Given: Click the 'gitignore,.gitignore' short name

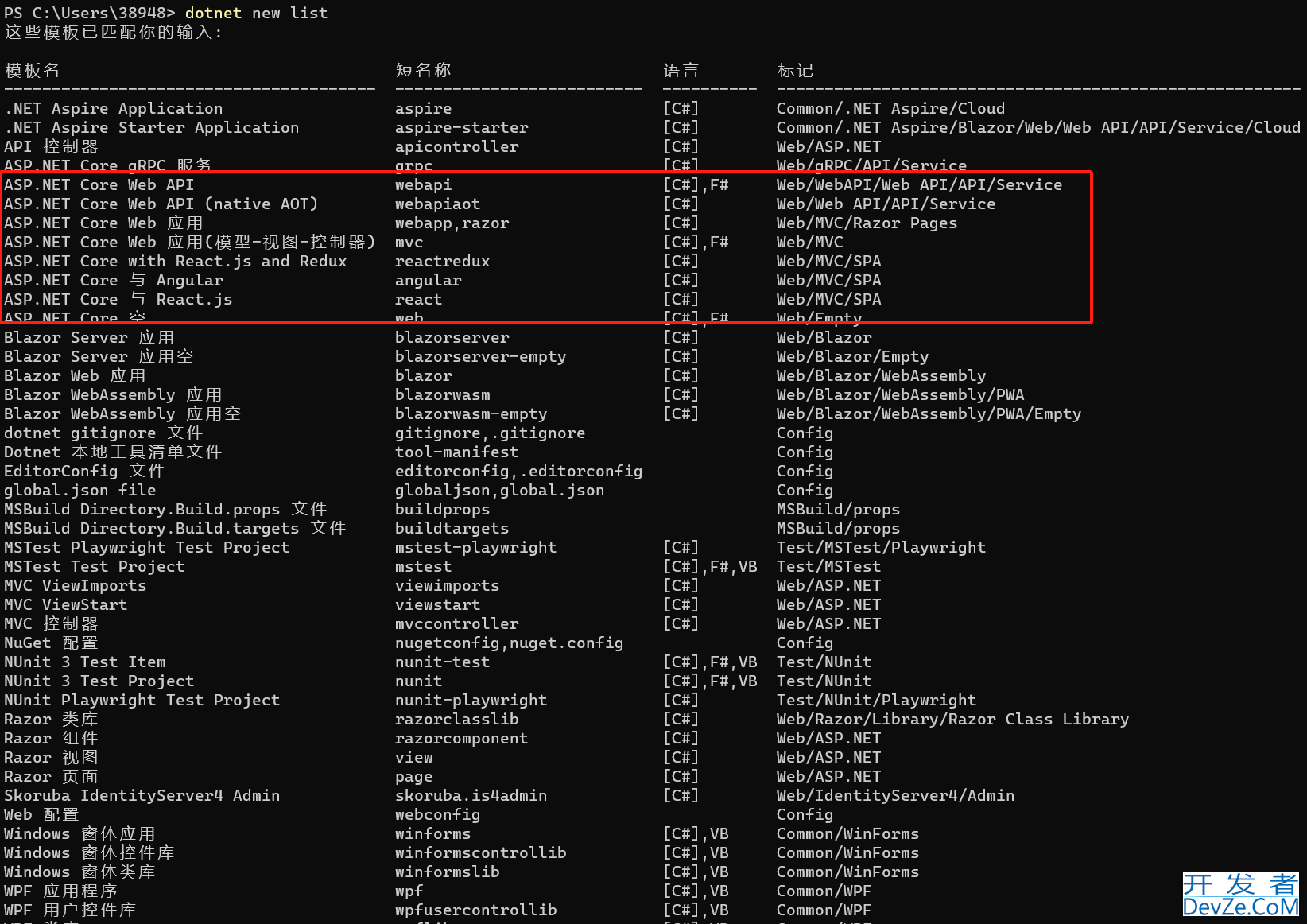Looking at the screenshot, I should pos(491,433).
